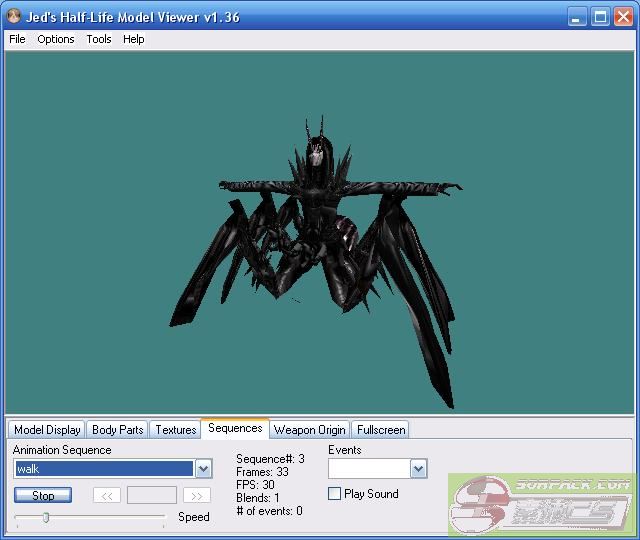Viewport: 640px width, 540px height.
Task: Switch to the Model Display tab
Action: [x=47, y=430]
